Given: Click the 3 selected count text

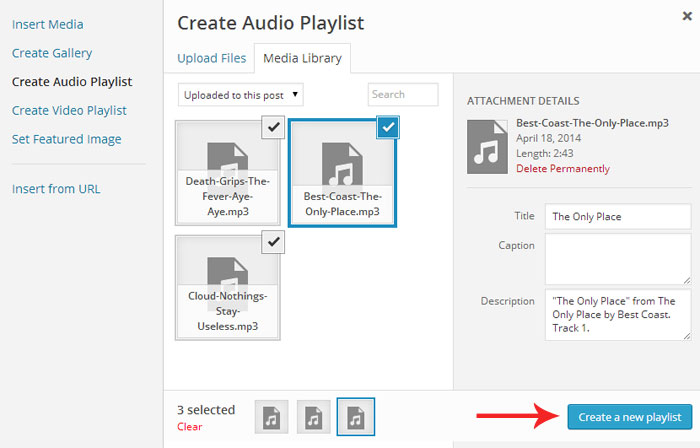Looking at the screenshot, I should tap(206, 410).
